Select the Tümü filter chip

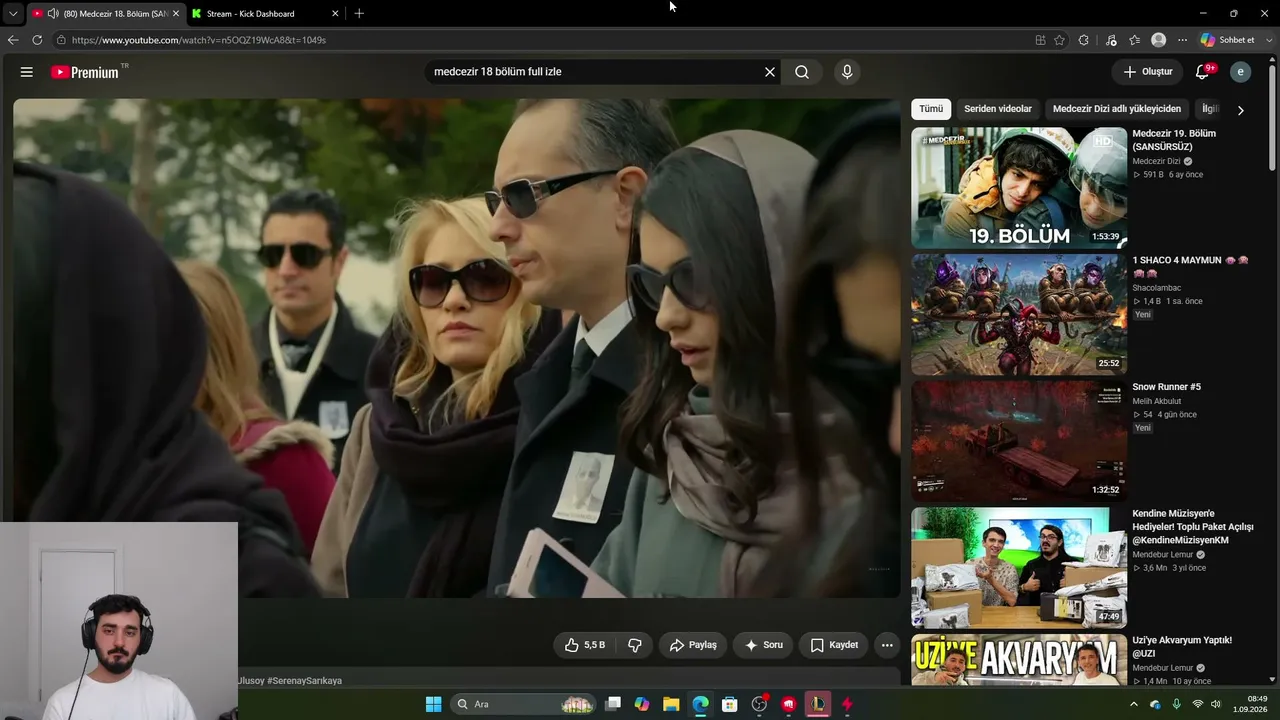click(x=931, y=109)
